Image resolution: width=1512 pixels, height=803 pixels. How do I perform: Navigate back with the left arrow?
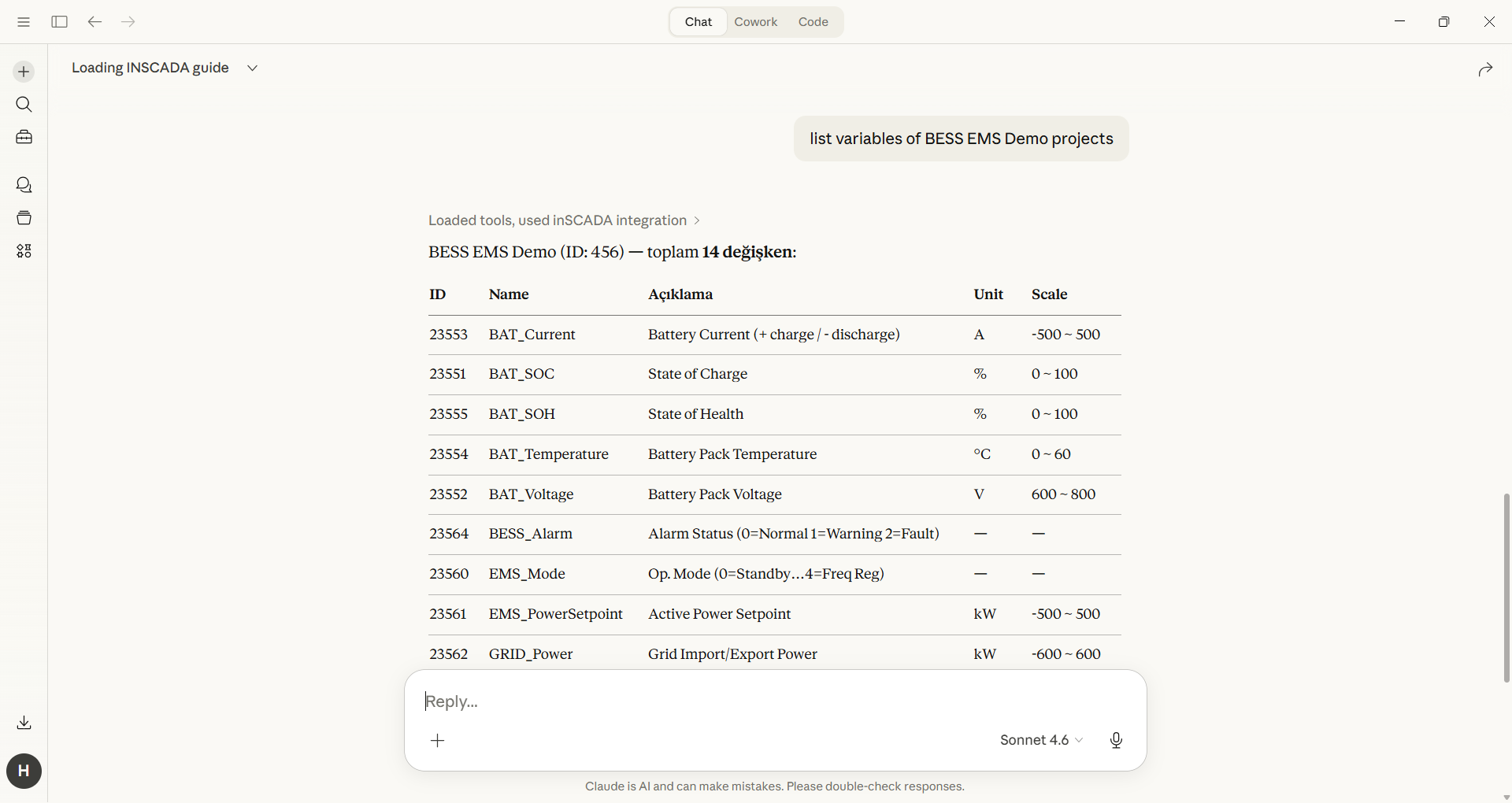[94, 22]
